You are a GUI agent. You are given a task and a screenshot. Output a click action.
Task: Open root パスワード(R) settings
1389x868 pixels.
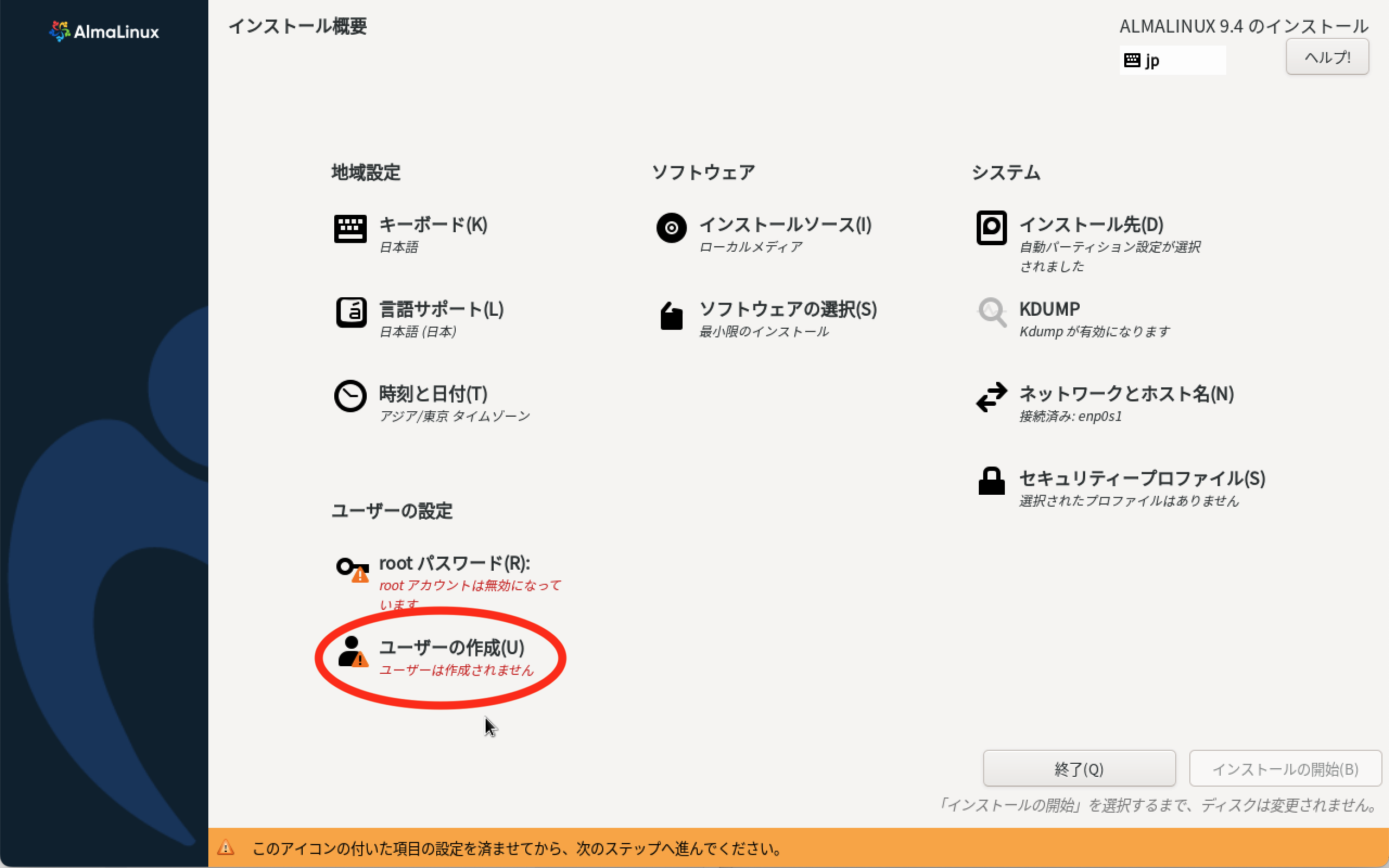[x=455, y=563]
